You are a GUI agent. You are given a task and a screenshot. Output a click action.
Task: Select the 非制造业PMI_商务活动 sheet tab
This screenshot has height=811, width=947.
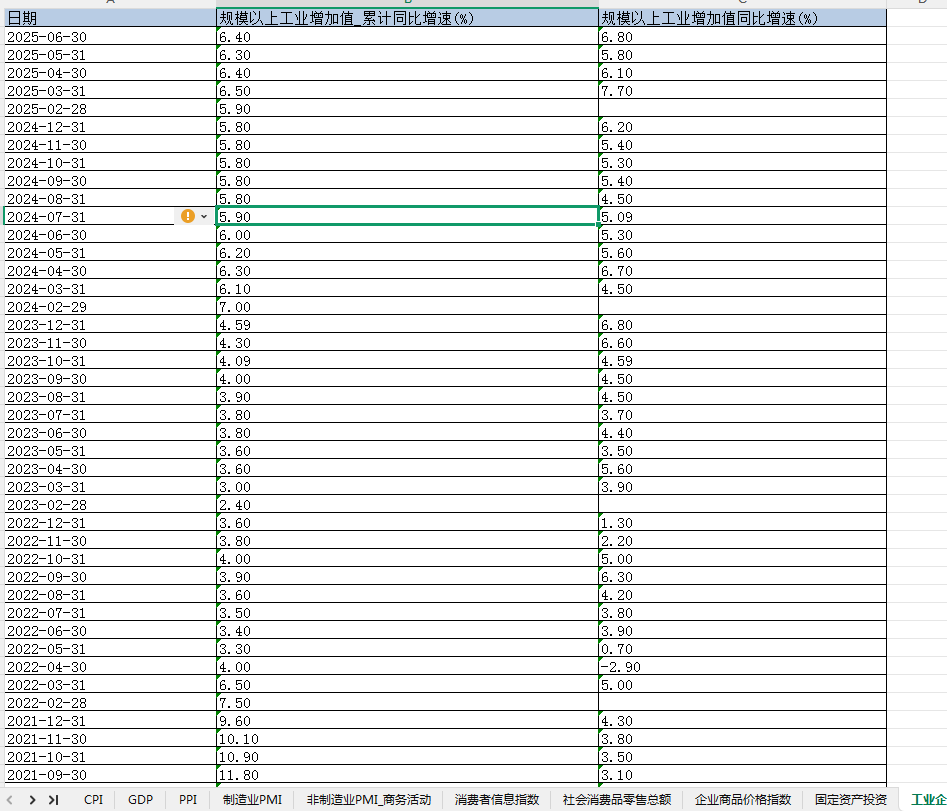[x=368, y=800]
